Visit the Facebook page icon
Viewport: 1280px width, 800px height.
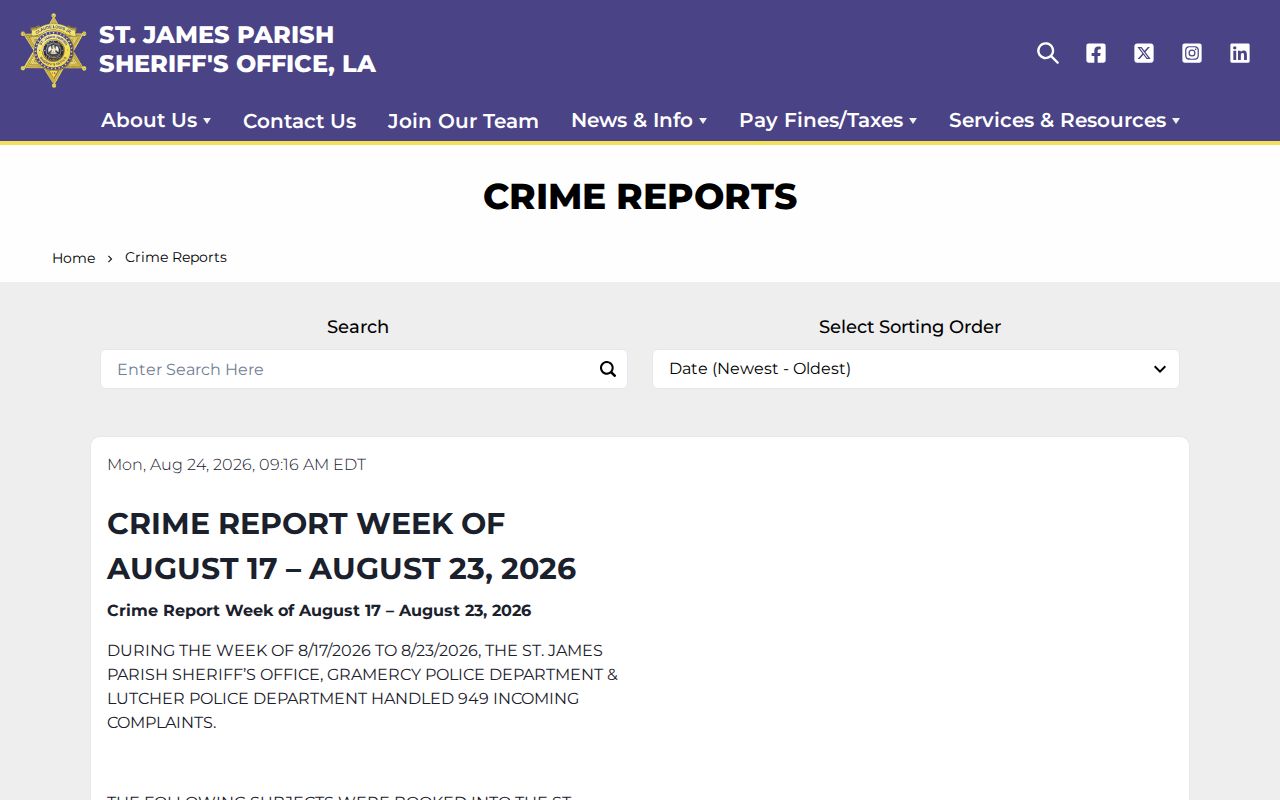coord(1096,53)
